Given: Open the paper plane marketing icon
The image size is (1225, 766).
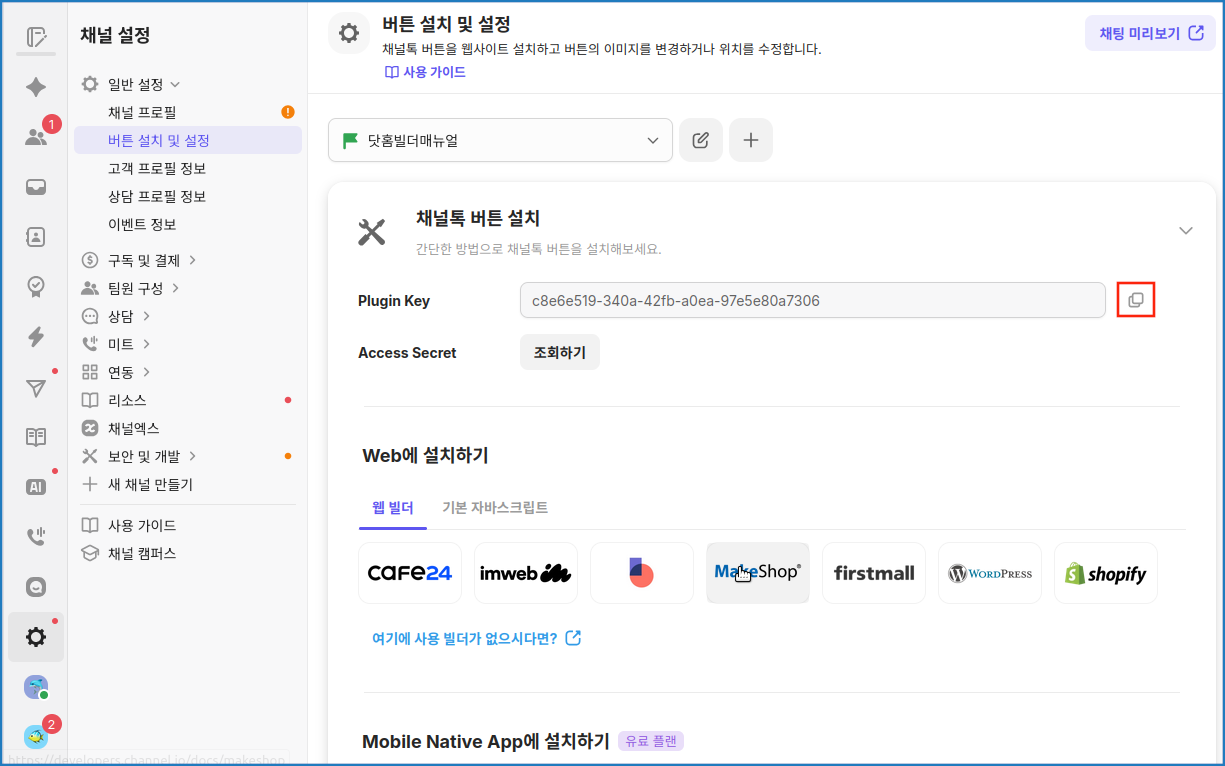Looking at the screenshot, I should click(36, 388).
